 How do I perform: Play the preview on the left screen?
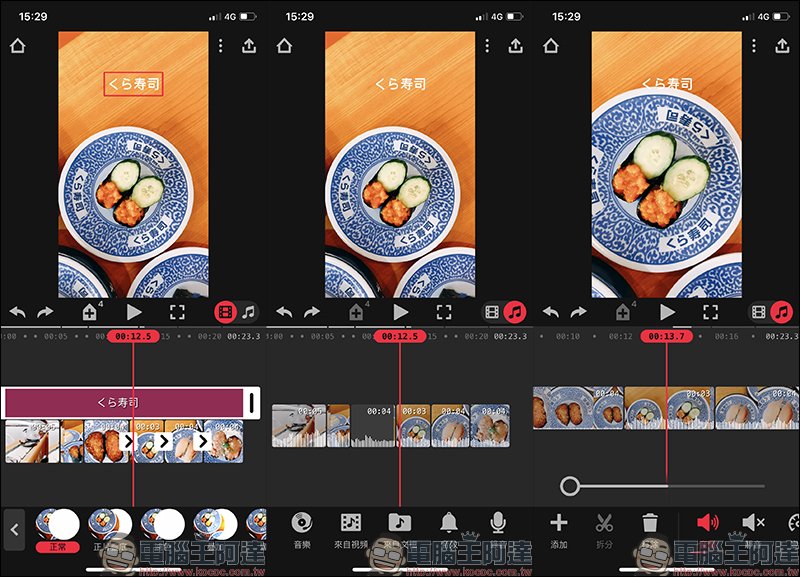[134, 312]
